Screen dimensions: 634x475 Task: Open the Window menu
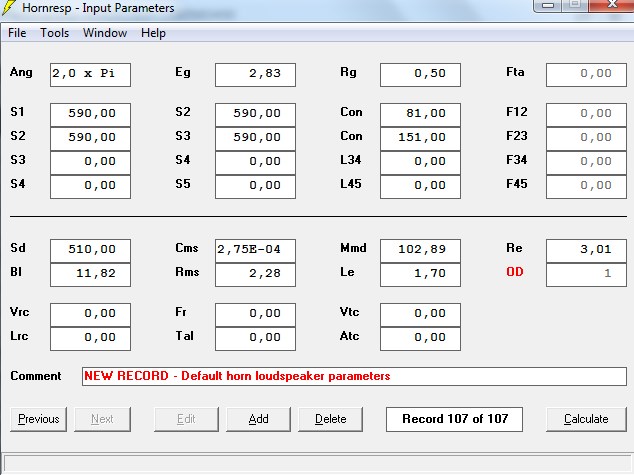[x=105, y=33]
